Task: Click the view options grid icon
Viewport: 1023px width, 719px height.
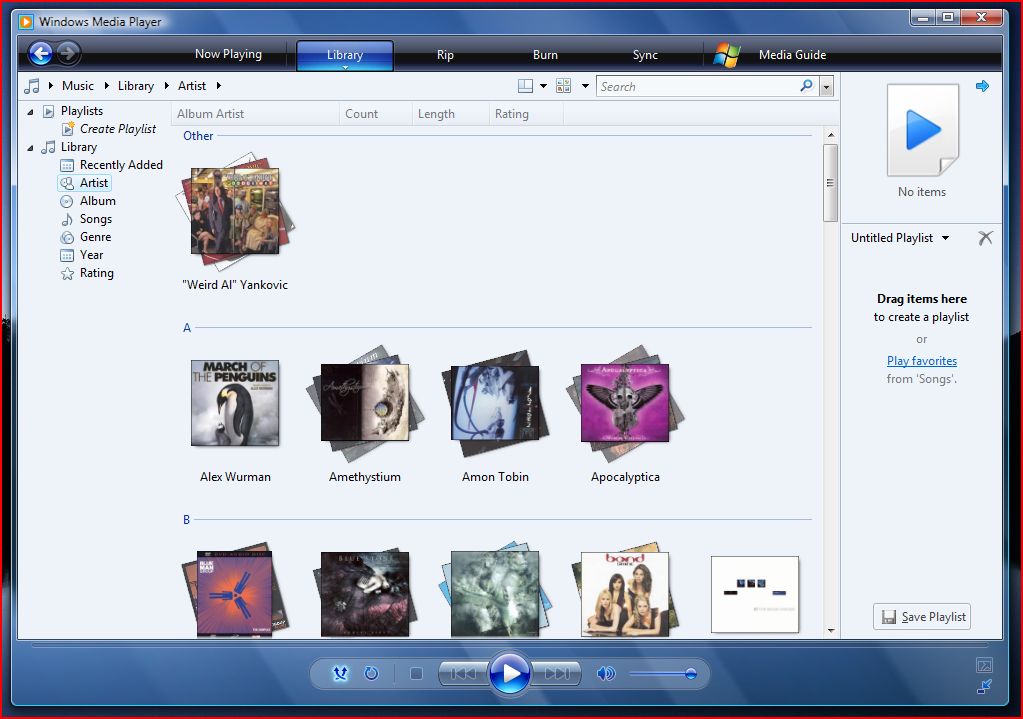Action: 563,86
